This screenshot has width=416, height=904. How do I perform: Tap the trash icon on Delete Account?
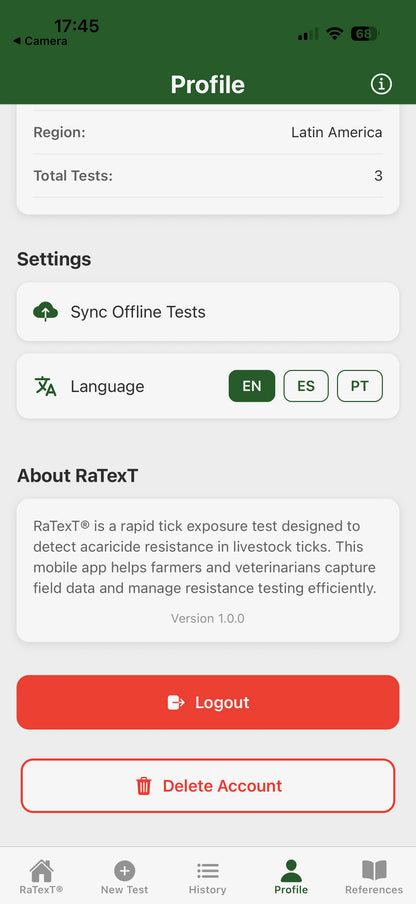pyautogui.click(x=143, y=786)
